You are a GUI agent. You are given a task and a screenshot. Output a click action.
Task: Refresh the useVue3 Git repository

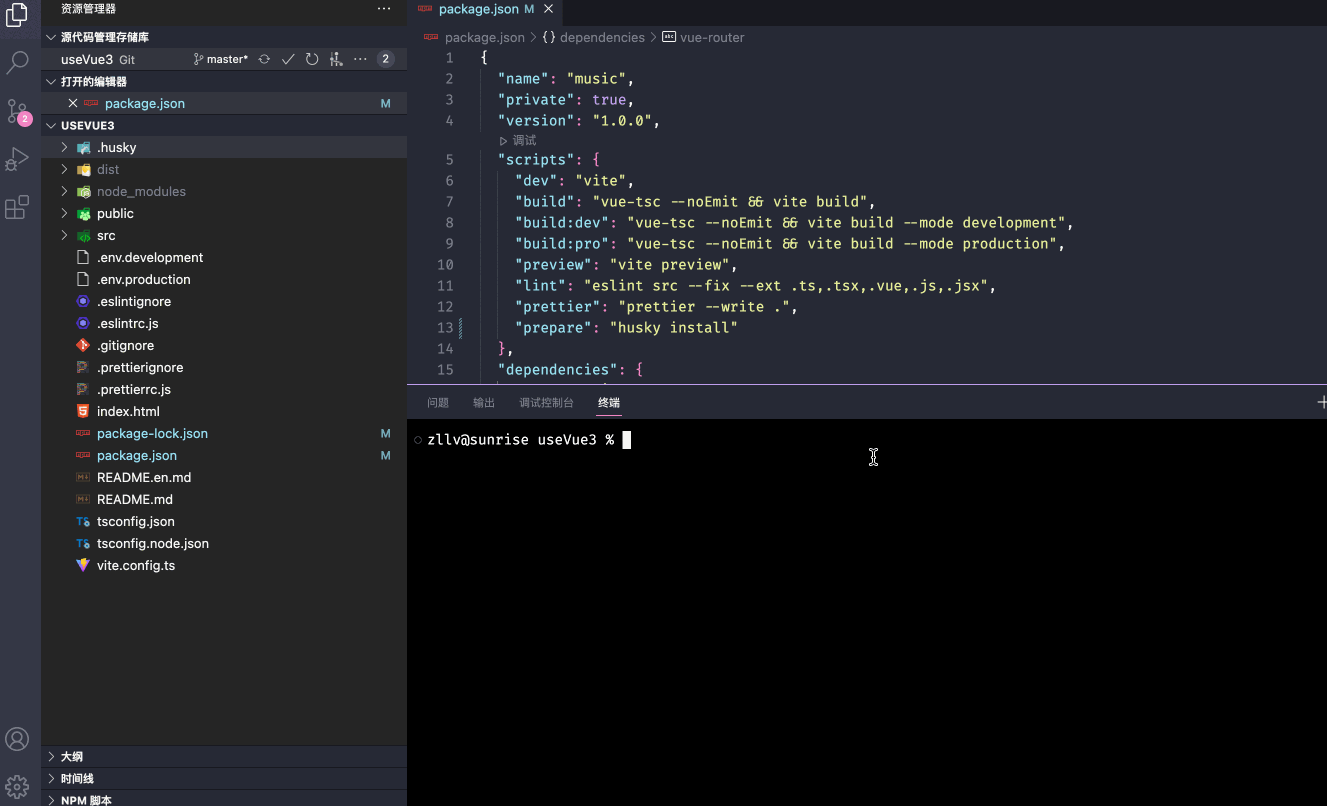point(312,59)
